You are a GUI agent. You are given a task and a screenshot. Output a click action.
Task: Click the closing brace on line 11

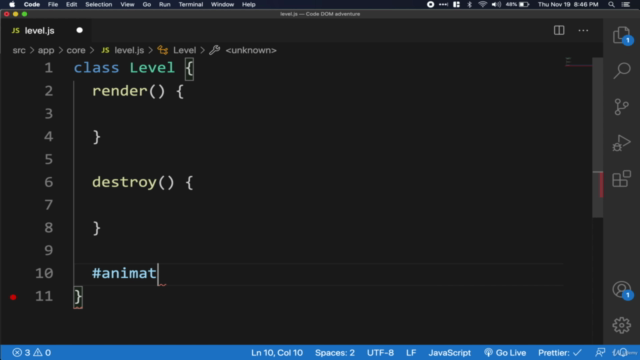tap(78, 296)
